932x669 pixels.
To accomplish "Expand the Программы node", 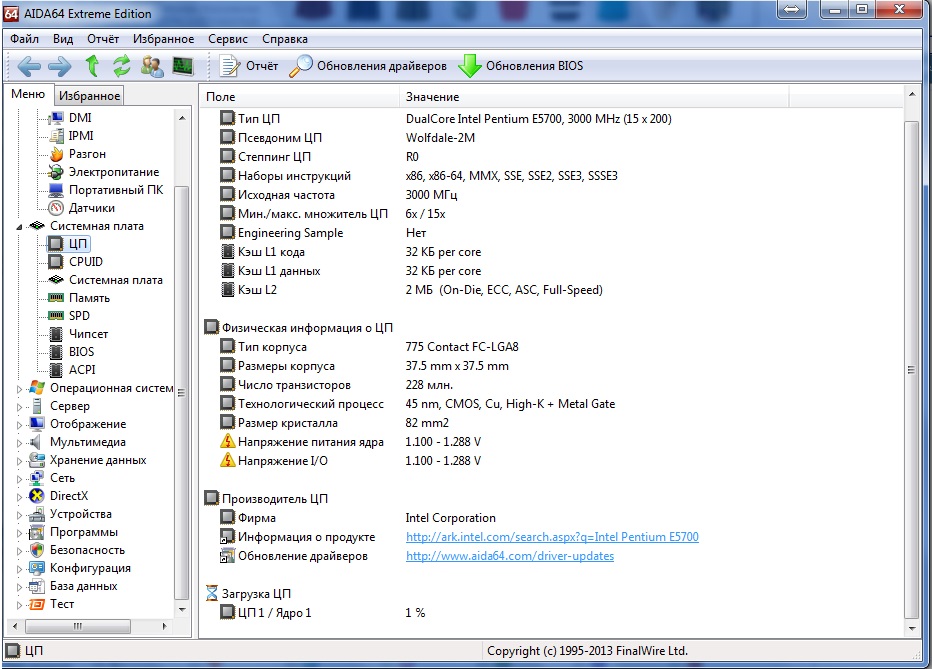I will click(19, 532).
